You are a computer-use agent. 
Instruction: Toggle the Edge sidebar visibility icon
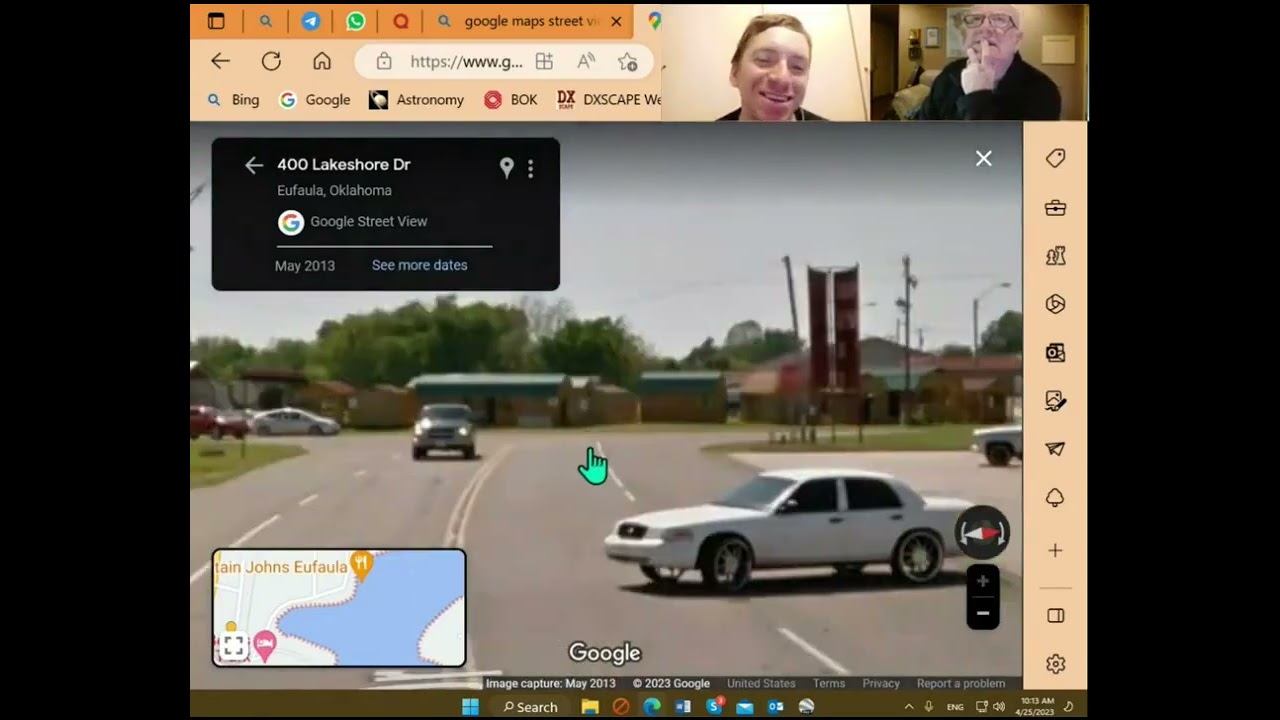pyautogui.click(x=1055, y=616)
